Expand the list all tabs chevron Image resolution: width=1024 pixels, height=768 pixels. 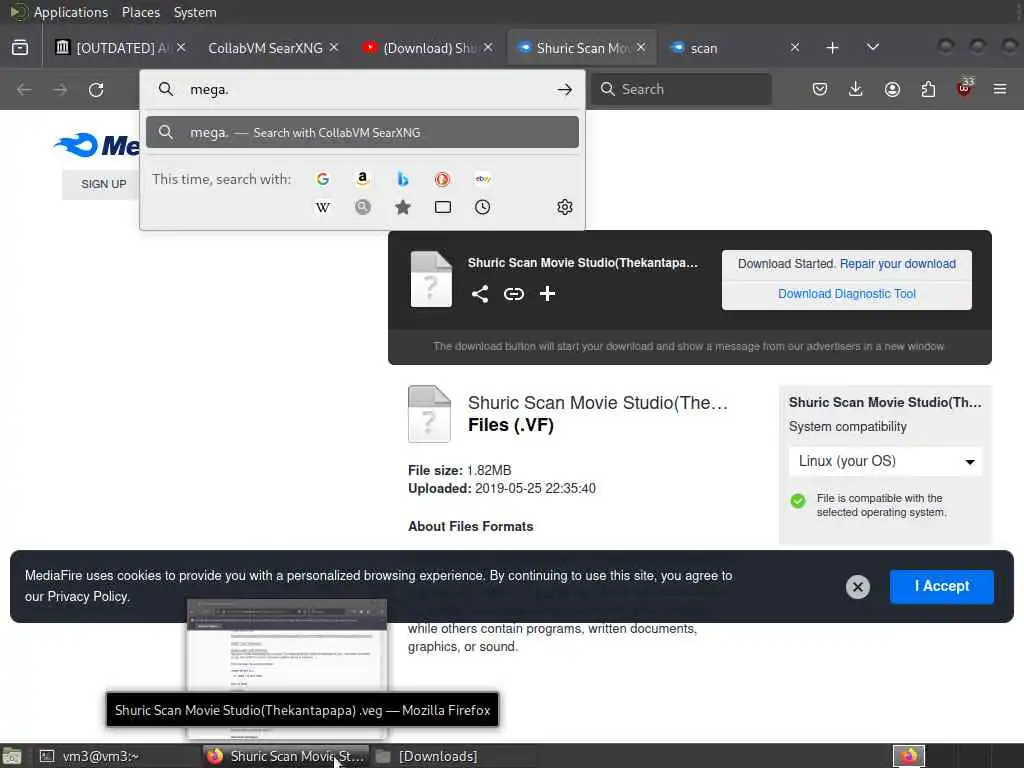click(872, 48)
